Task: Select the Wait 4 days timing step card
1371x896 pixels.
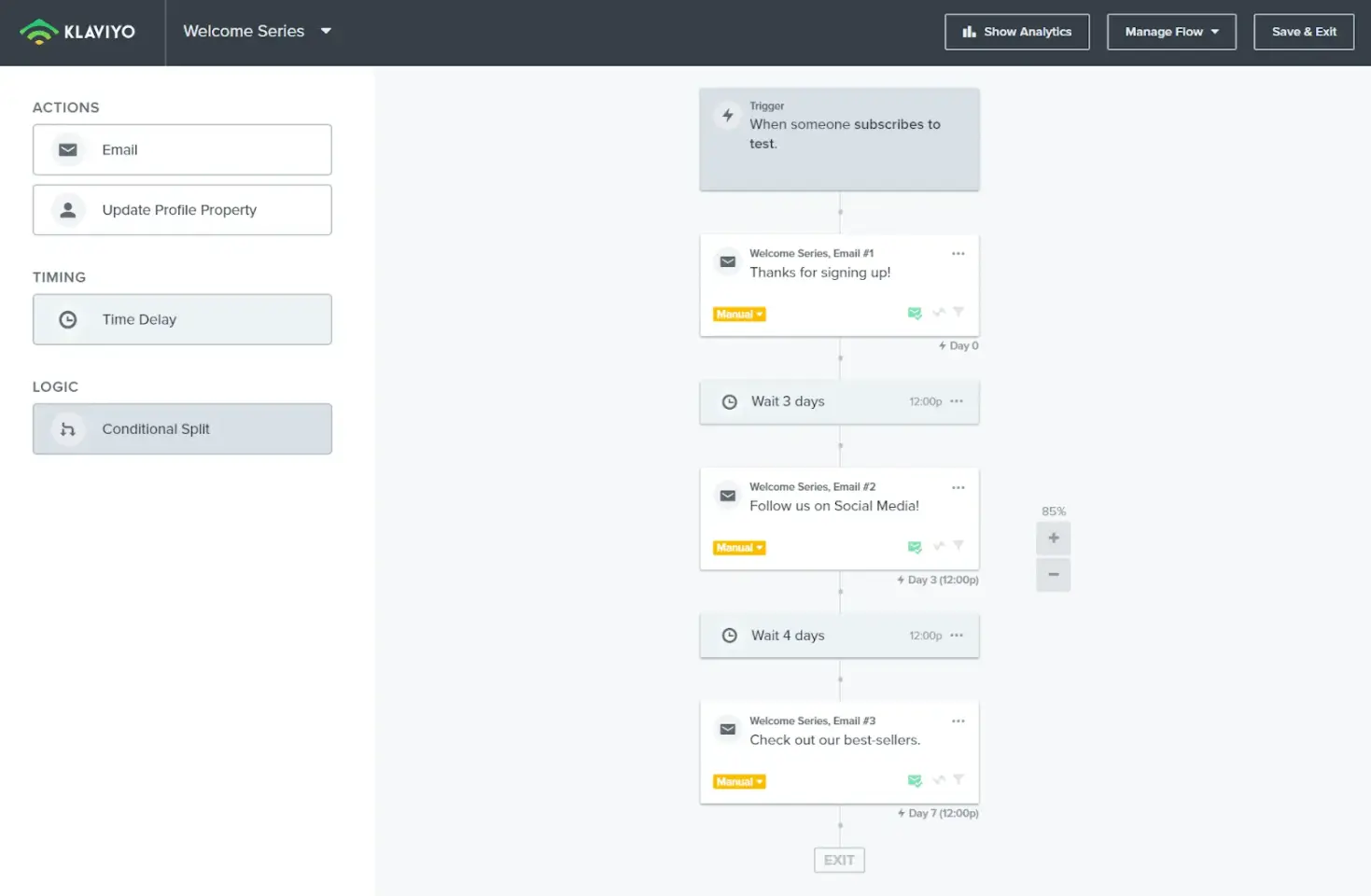Action: [x=838, y=636]
